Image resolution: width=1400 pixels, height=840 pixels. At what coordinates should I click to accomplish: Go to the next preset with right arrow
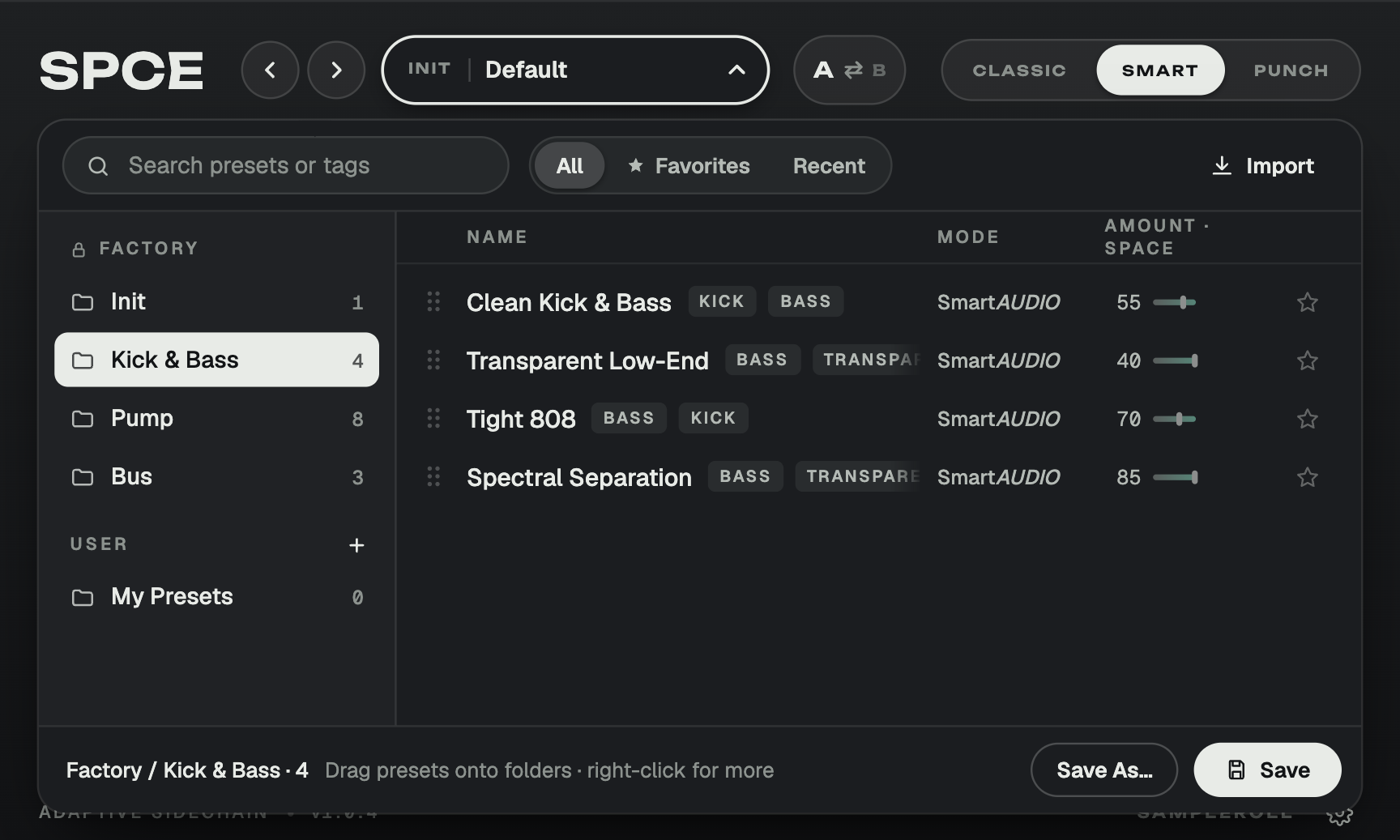pyautogui.click(x=336, y=70)
